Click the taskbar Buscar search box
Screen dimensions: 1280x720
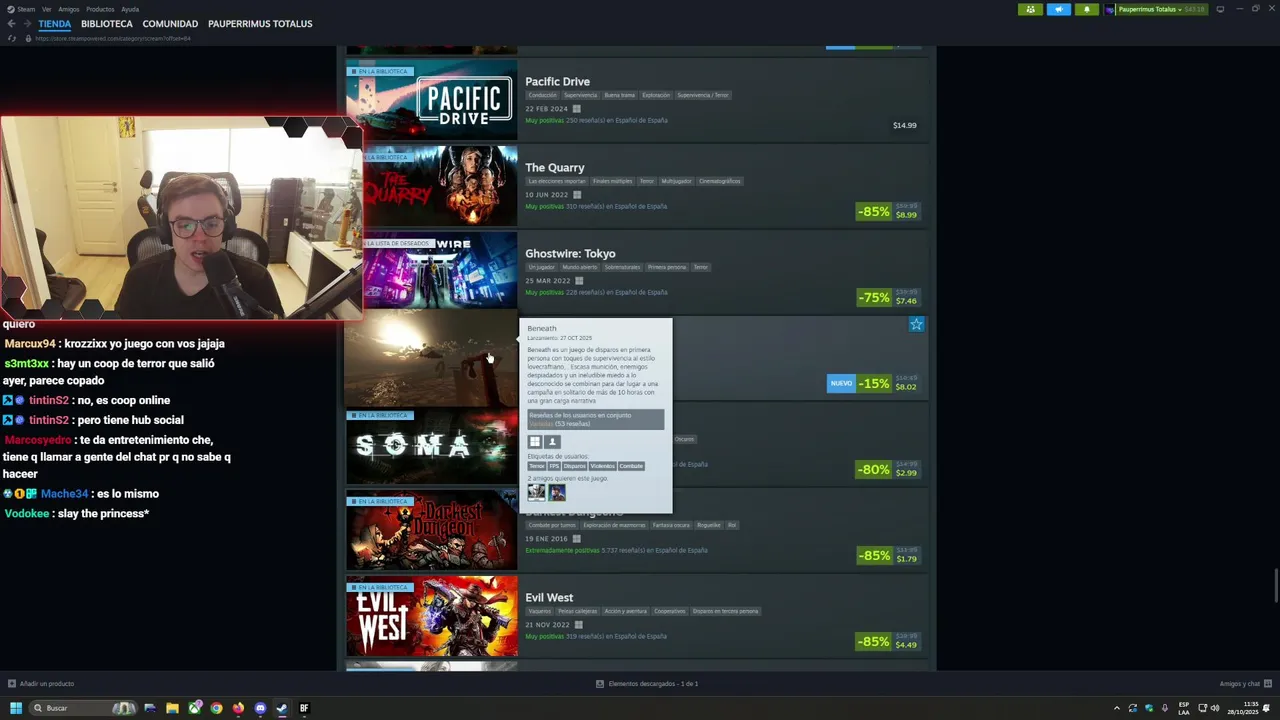83,708
